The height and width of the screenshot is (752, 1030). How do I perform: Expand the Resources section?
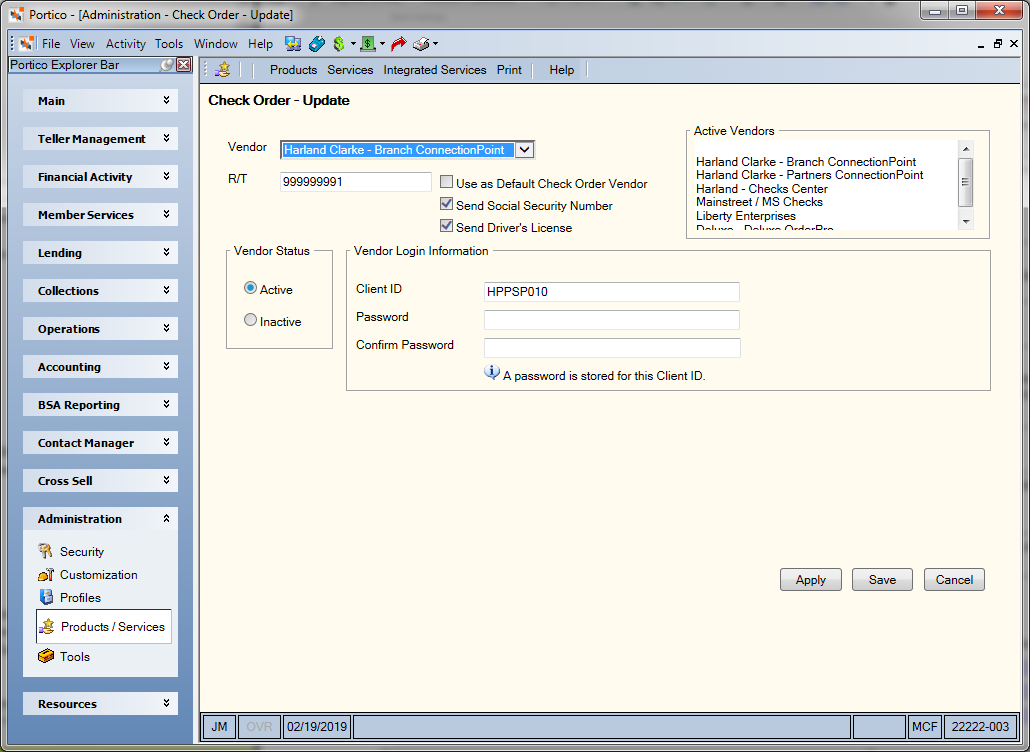[101, 704]
